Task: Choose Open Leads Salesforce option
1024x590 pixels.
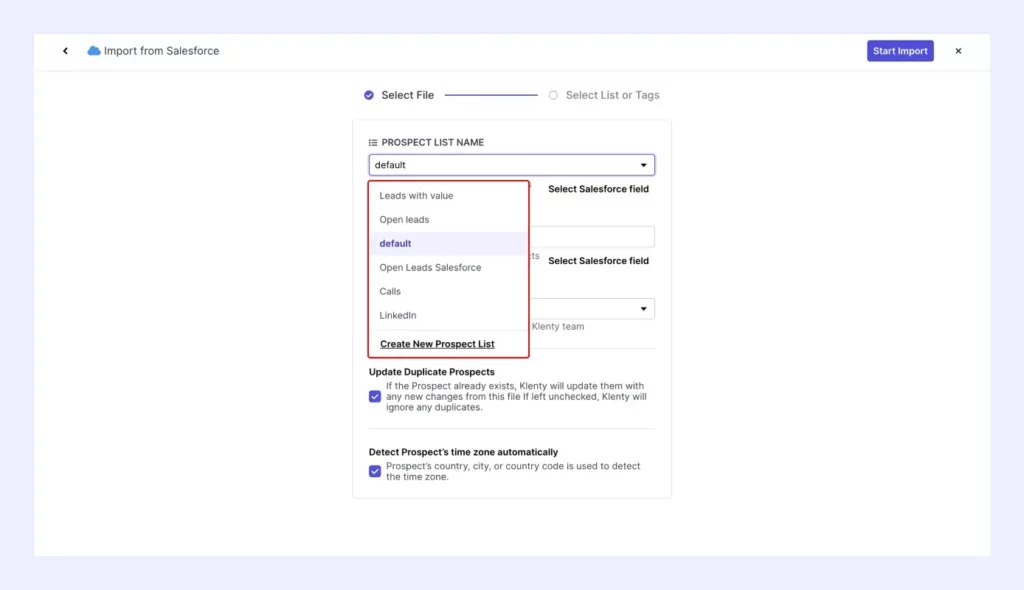Action: 448,267
